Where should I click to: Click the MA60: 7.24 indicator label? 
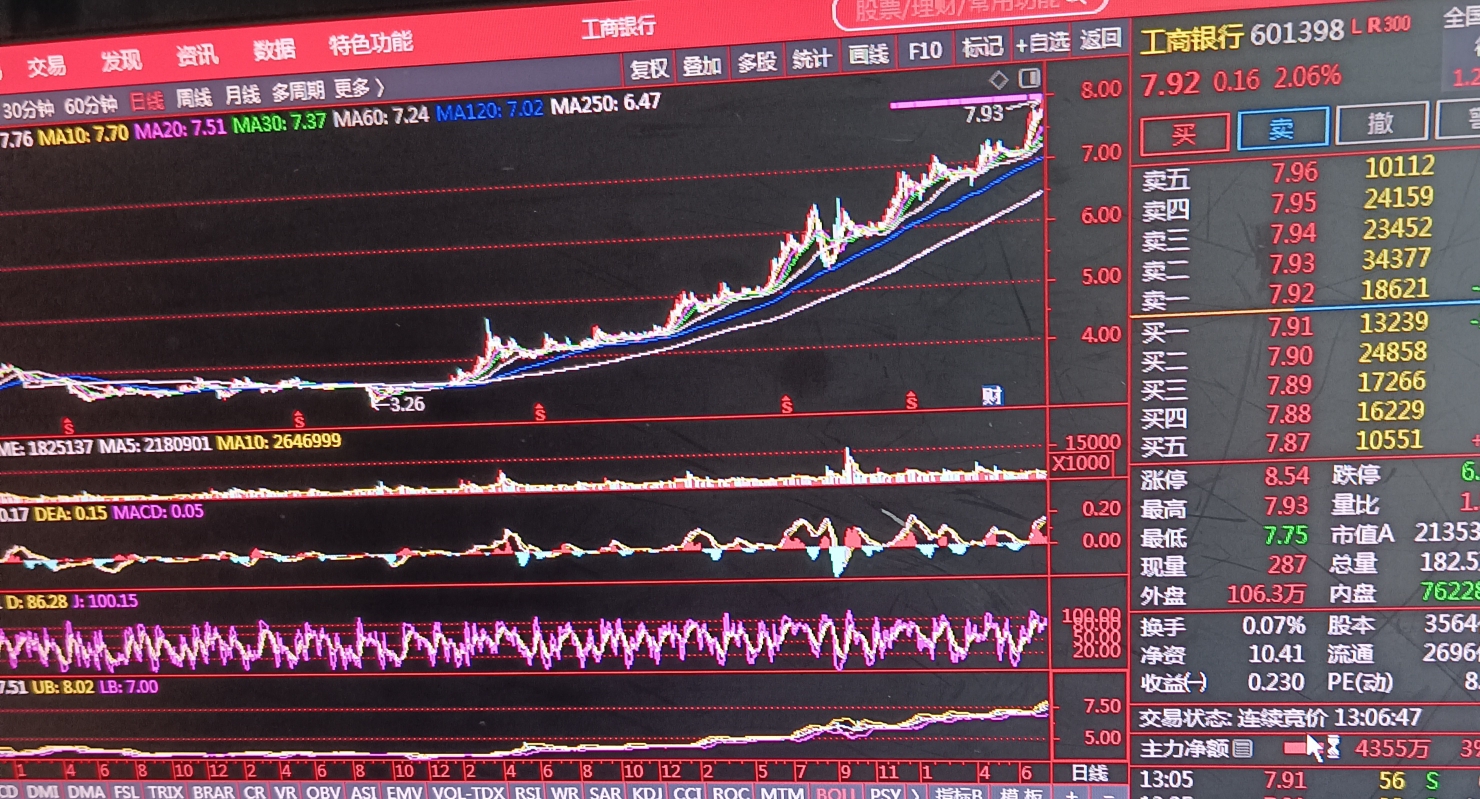(381, 116)
